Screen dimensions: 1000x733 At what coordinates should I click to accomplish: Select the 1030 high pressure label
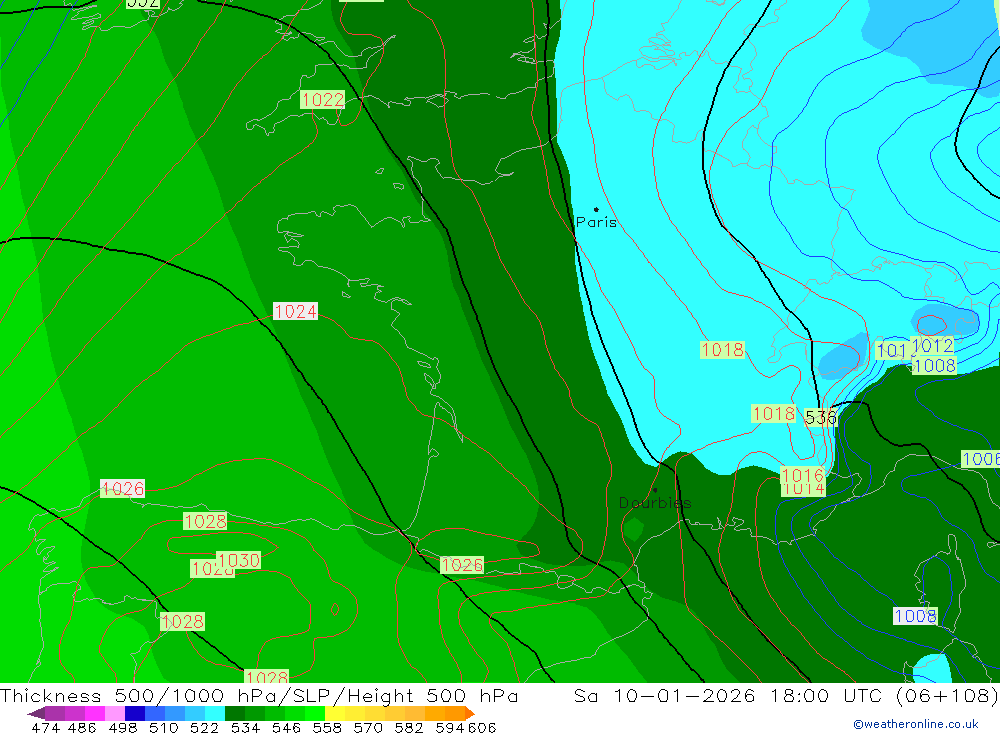tap(238, 561)
